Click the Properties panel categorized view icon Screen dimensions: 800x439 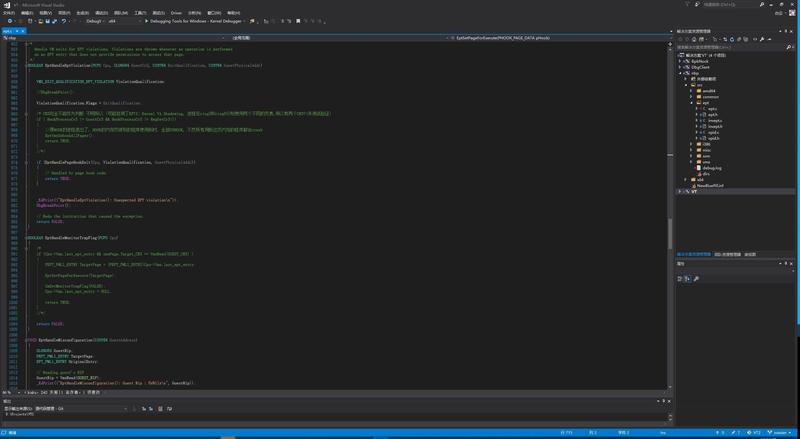tap(680, 279)
